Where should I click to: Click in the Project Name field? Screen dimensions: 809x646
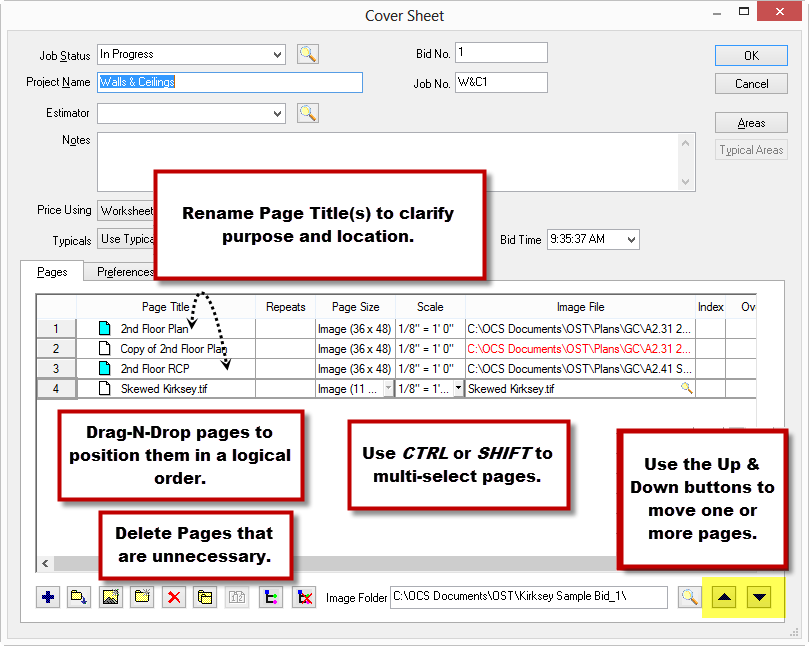point(230,83)
